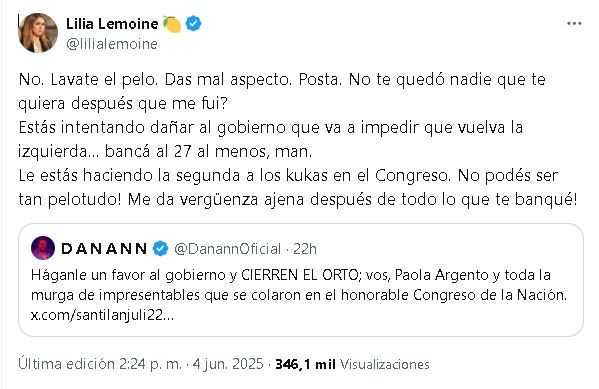Screen dimensions: 599x389
Task: Click the main tweet text body
Action: coord(298,139)
